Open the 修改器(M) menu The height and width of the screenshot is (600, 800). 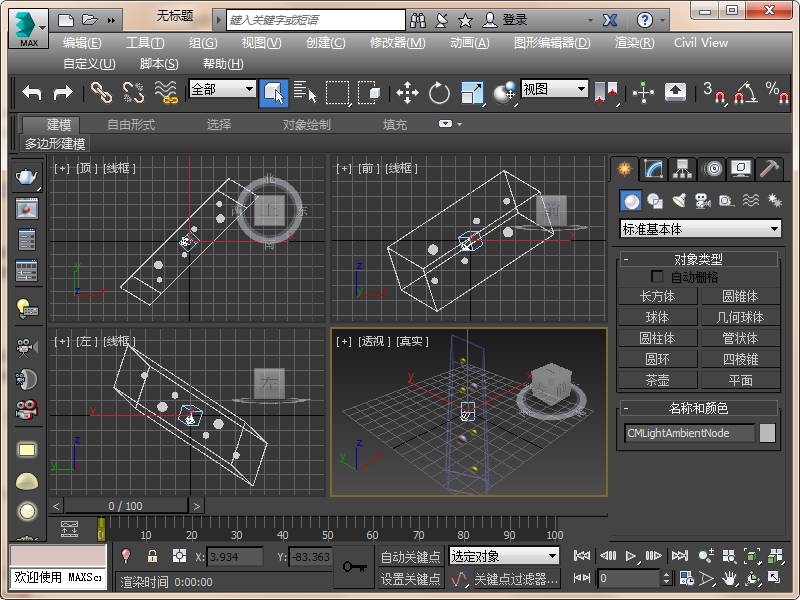coord(397,43)
